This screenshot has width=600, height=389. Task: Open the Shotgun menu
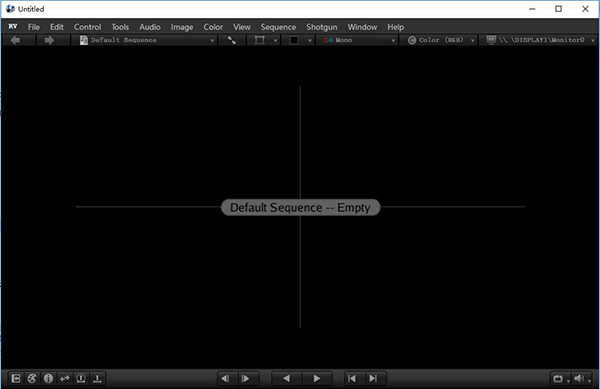(x=322, y=27)
